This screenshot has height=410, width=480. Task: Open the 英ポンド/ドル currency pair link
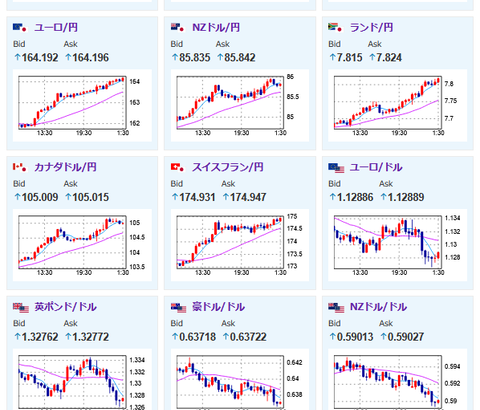[65, 307]
